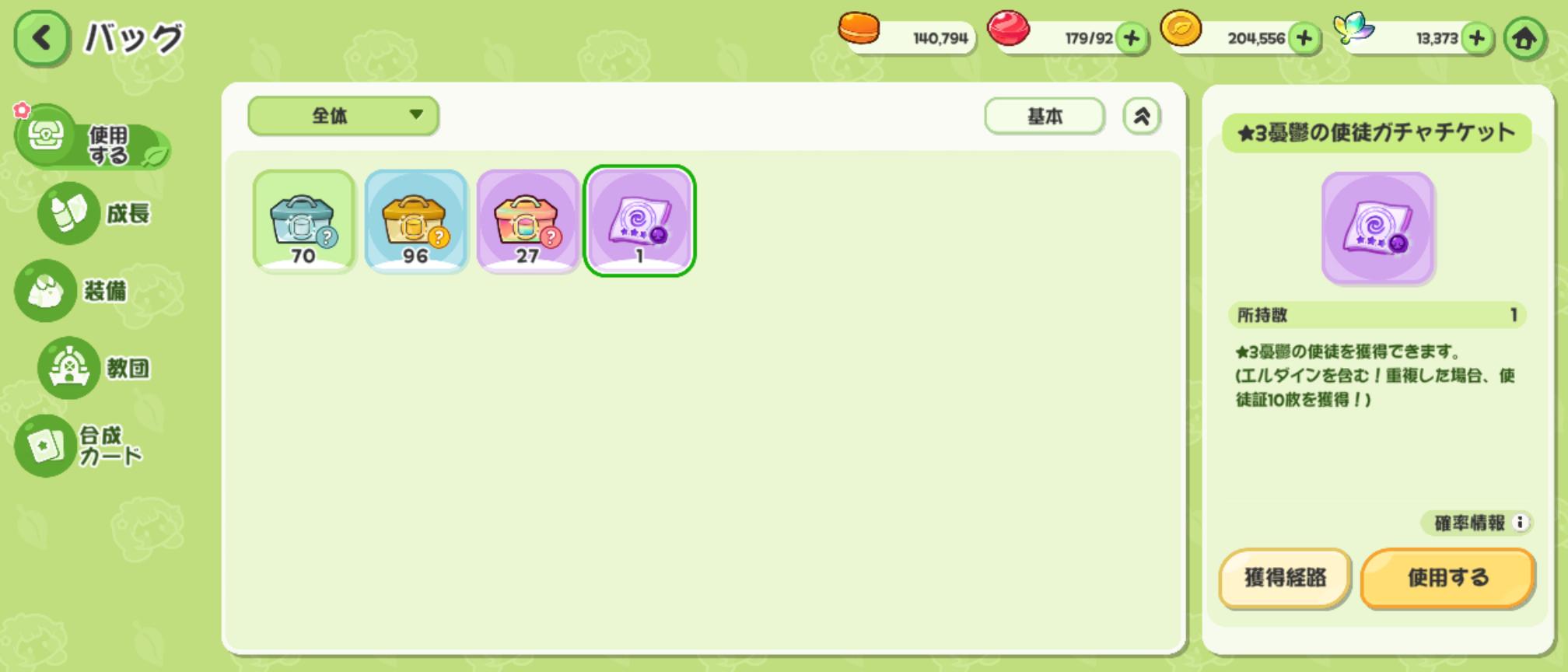Image resolution: width=1568 pixels, height=672 pixels.
Task: Click the 獲得経路 button
Action: click(x=1285, y=578)
